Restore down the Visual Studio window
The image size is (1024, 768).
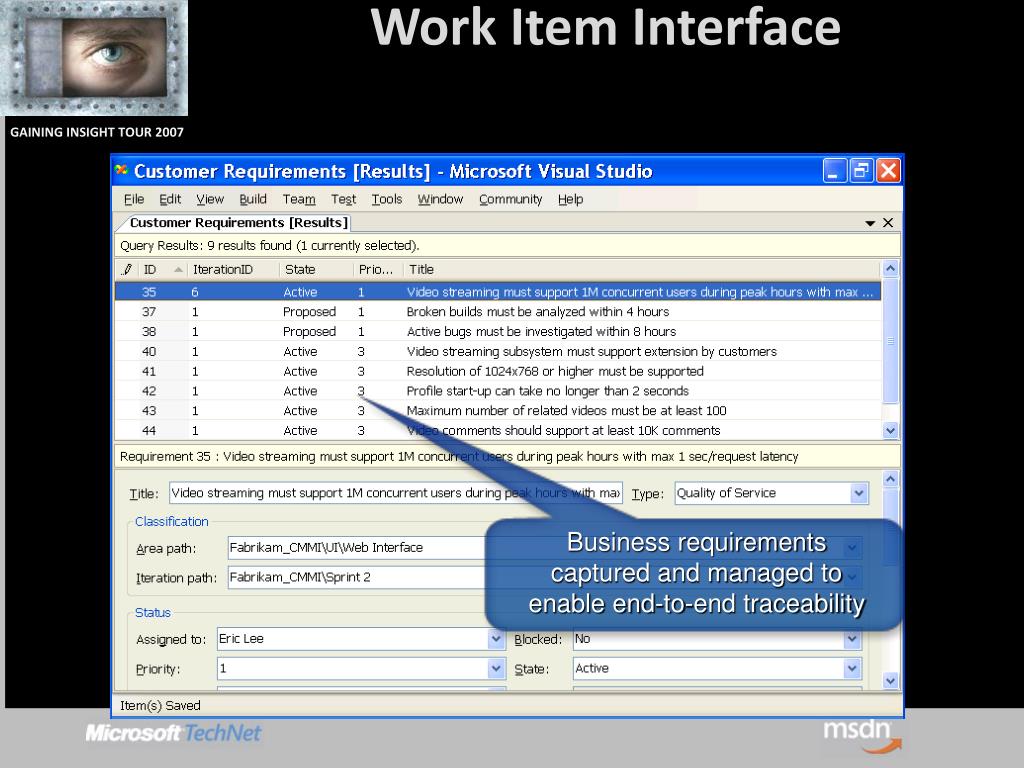(x=861, y=171)
